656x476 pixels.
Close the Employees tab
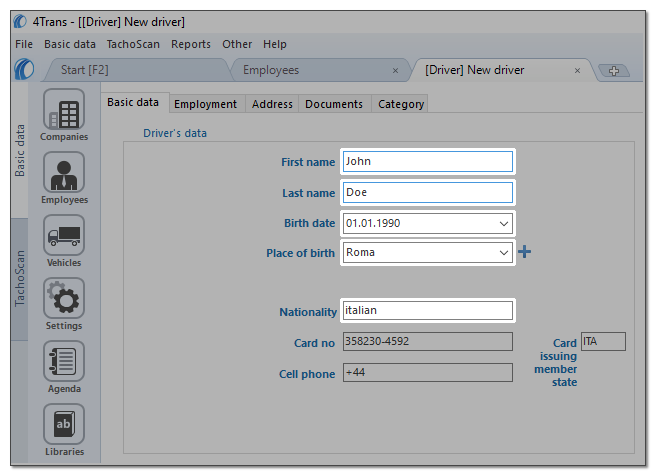pos(395,71)
